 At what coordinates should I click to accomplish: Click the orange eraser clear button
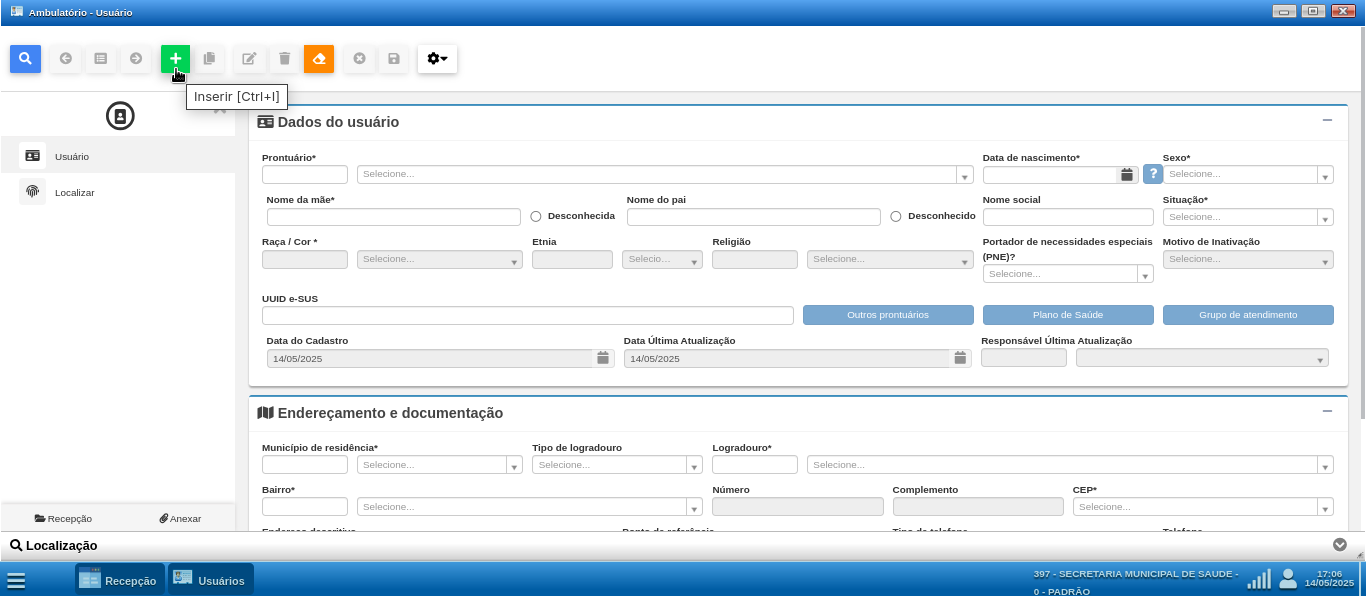(x=319, y=59)
